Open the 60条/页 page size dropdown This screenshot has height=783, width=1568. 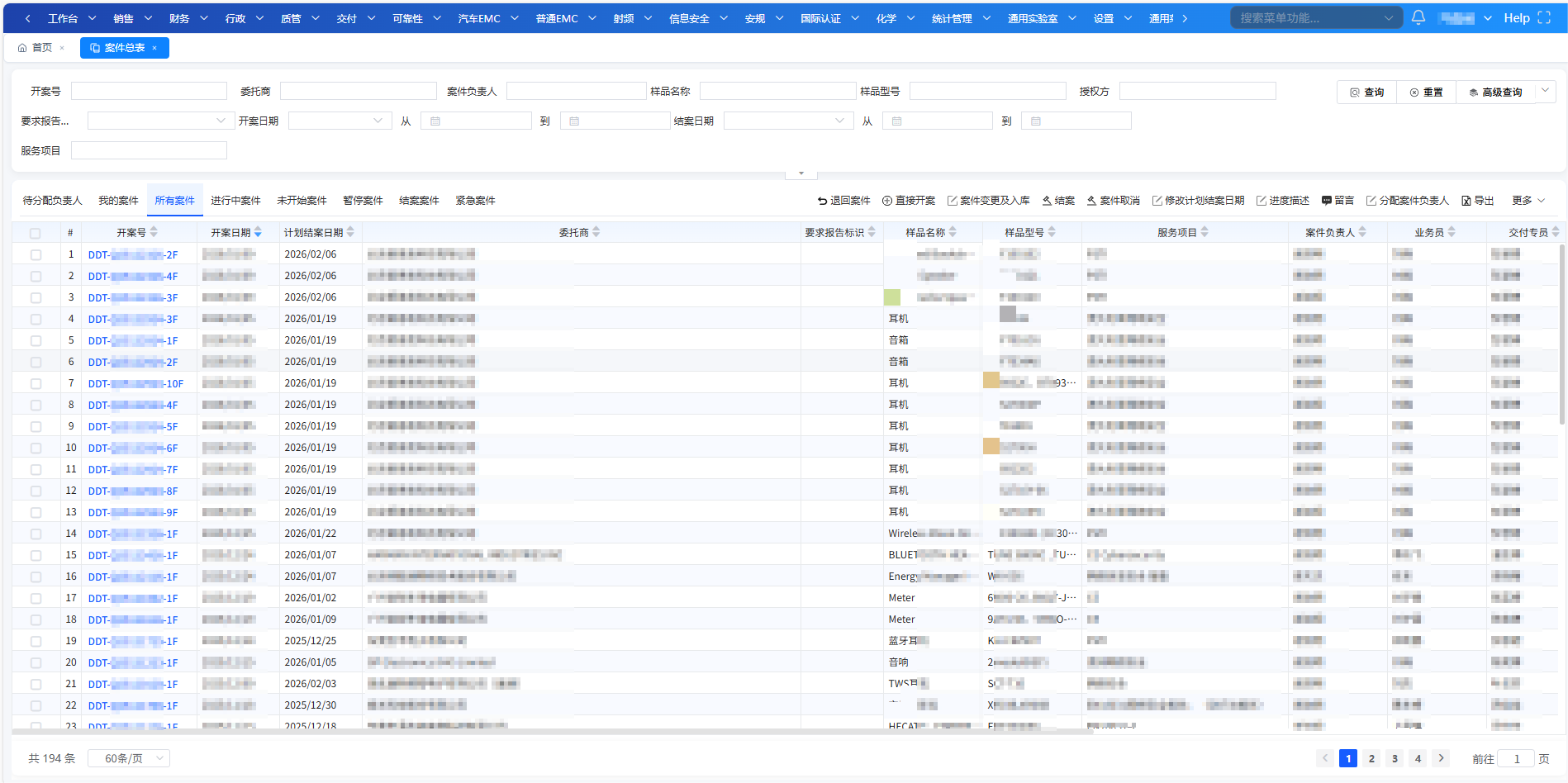pos(128,758)
